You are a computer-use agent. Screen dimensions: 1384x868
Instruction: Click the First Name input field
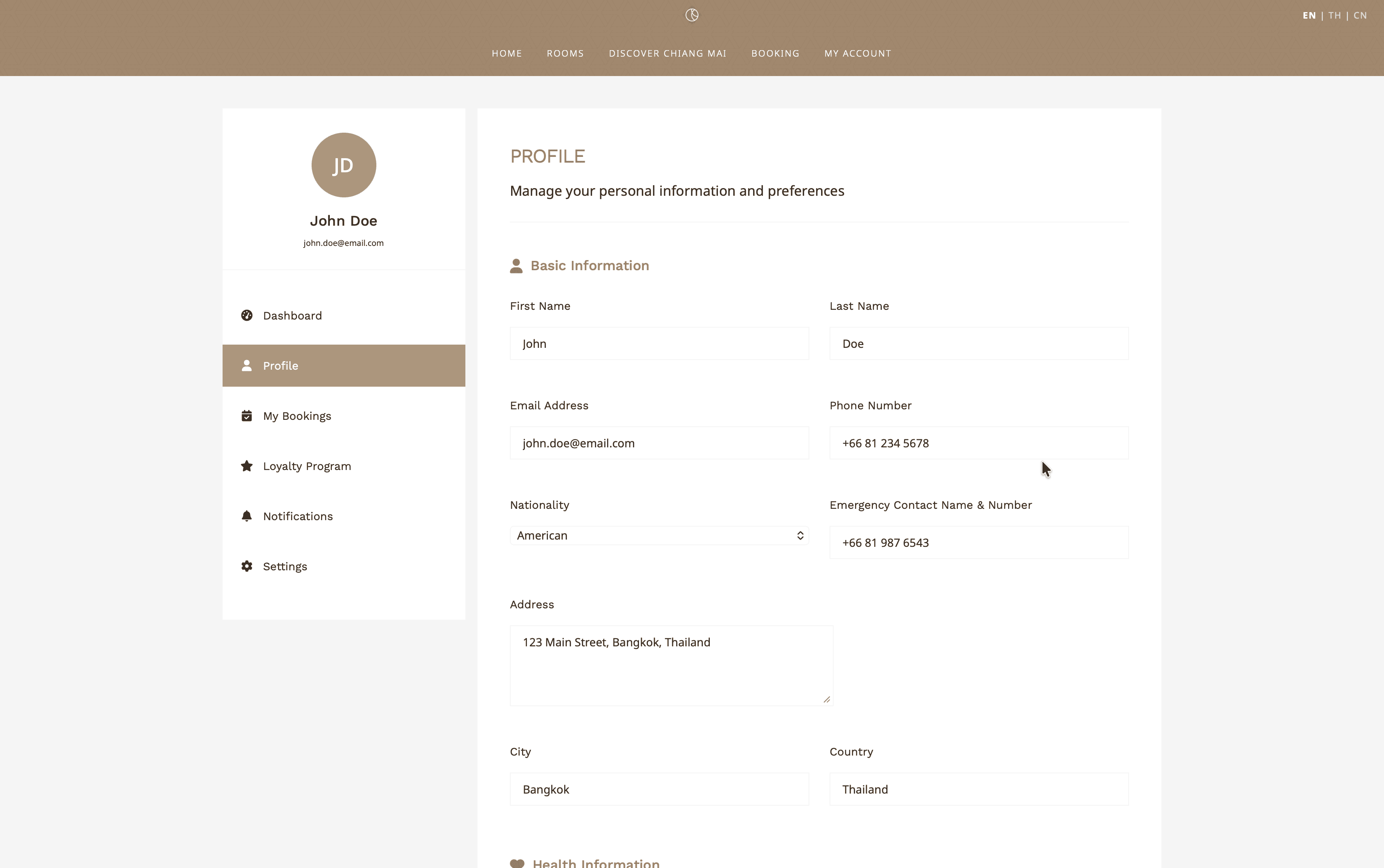(659, 344)
